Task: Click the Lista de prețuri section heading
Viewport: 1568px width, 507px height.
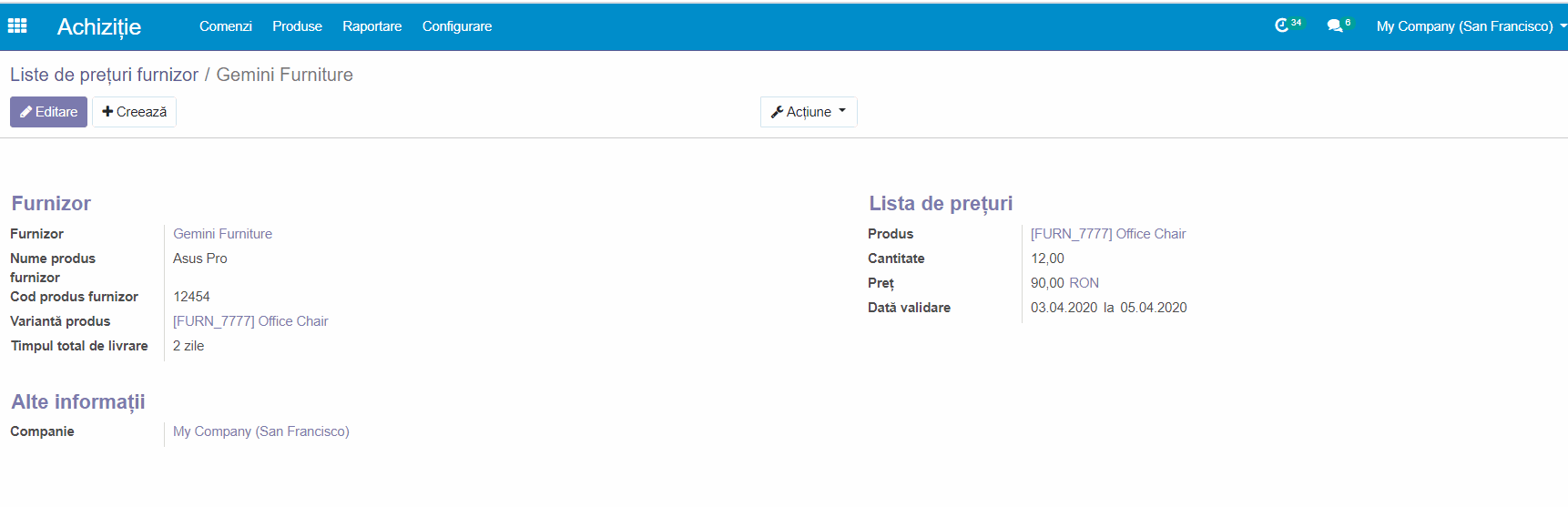Action: point(941,203)
